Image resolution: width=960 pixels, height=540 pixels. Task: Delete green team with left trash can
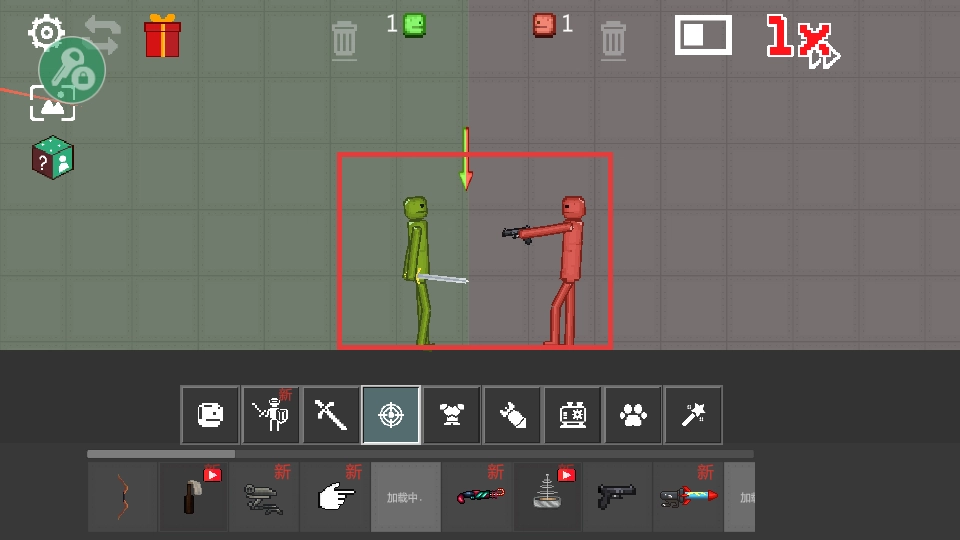click(344, 39)
